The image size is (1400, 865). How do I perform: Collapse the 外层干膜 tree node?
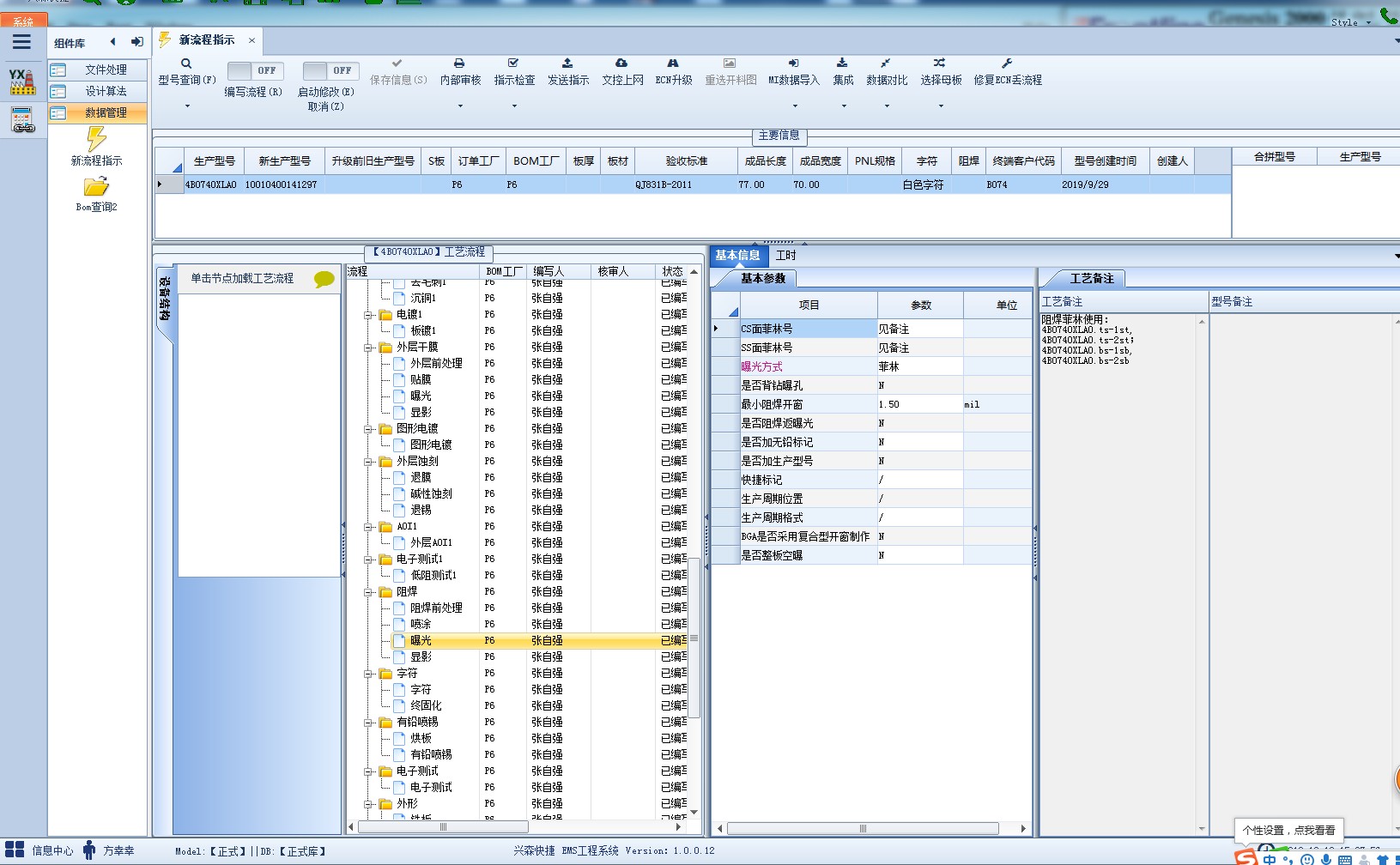pyautogui.click(x=368, y=348)
